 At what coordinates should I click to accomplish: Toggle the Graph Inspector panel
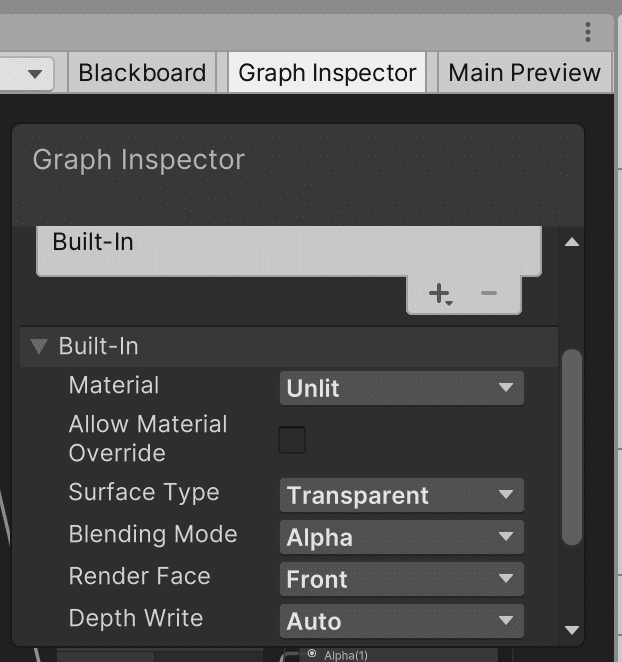(327, 73)
